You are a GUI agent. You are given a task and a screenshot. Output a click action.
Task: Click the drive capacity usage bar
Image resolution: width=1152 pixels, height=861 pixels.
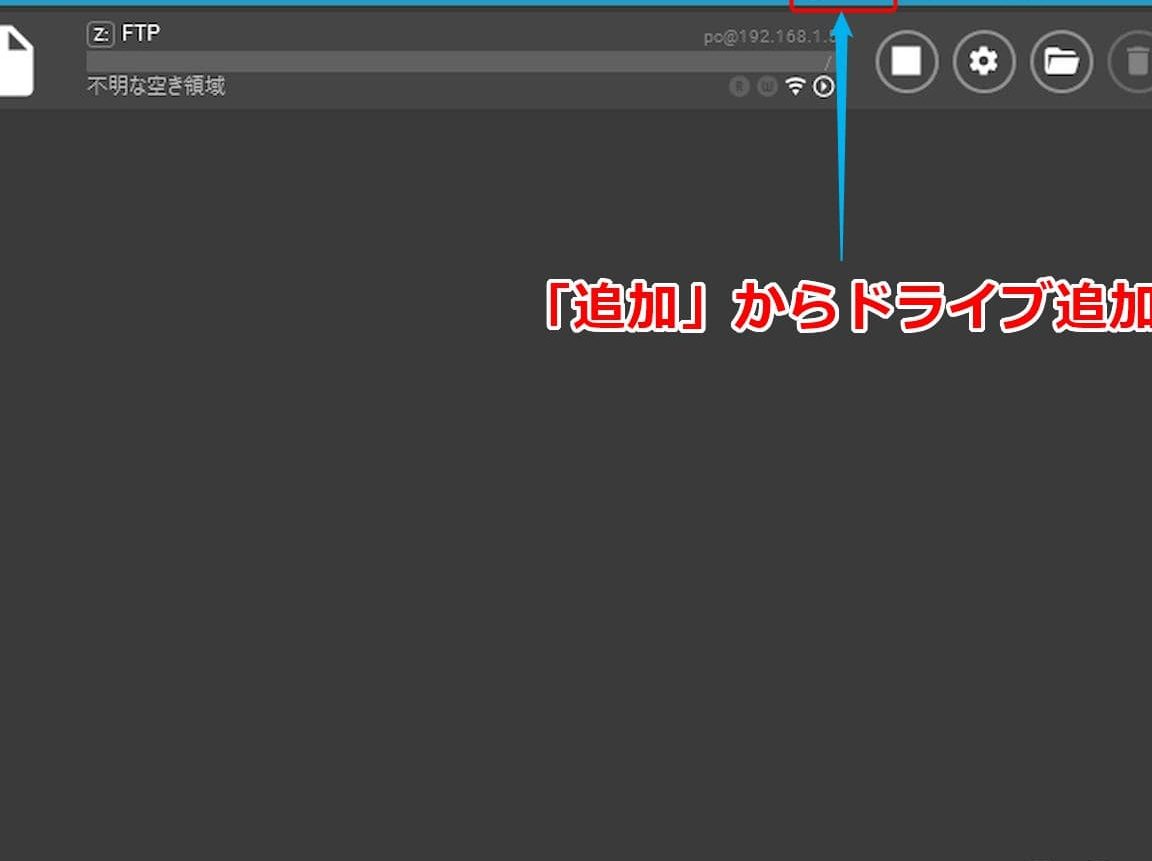[450, 61]
